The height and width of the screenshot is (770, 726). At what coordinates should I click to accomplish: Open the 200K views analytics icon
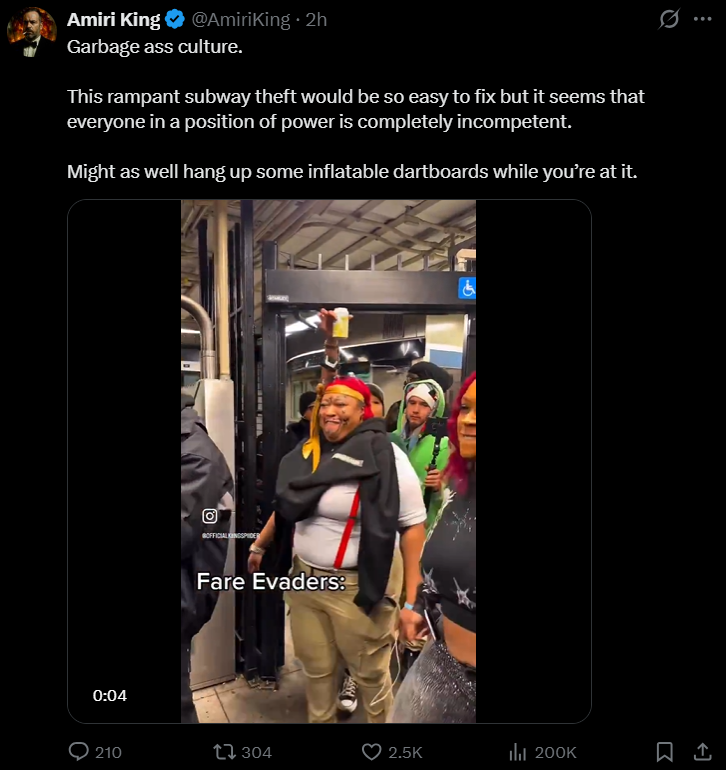[517, 751]
